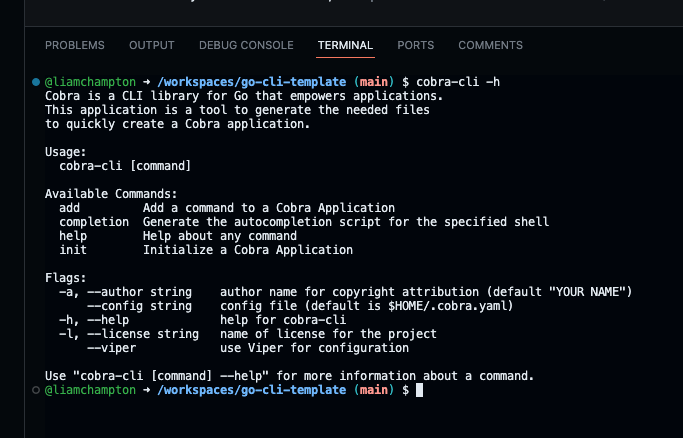The width and height of the screenshot is (683, 438).
Task: Click the "Available Commands:" heading
Action: [x=111, y=194]
